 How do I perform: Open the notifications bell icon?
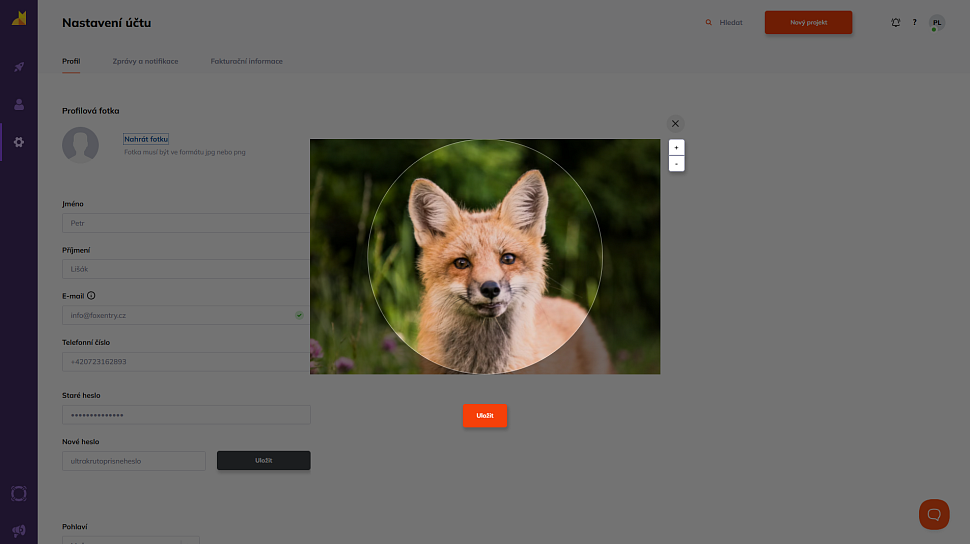pos(895,22)
